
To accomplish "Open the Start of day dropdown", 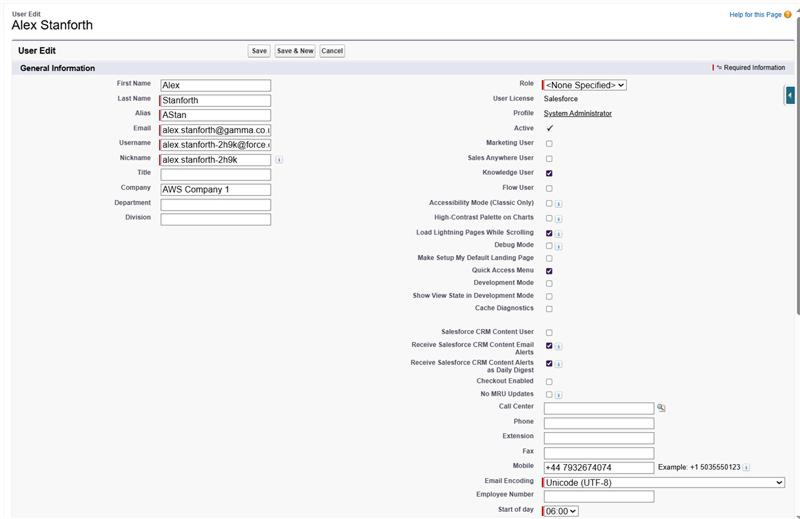I will point(561,511).
